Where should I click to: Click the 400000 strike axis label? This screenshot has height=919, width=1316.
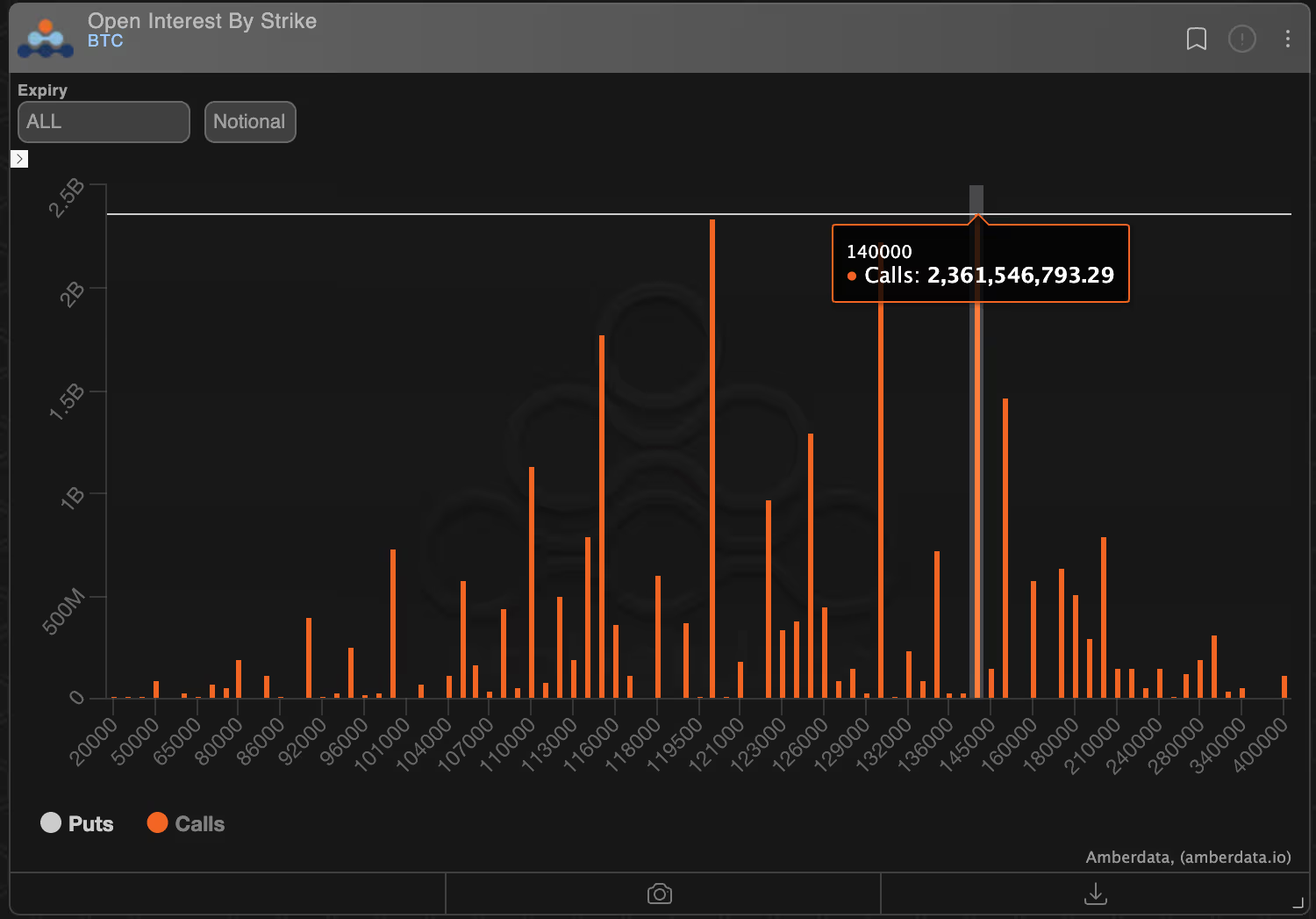tap(1261, 744)
